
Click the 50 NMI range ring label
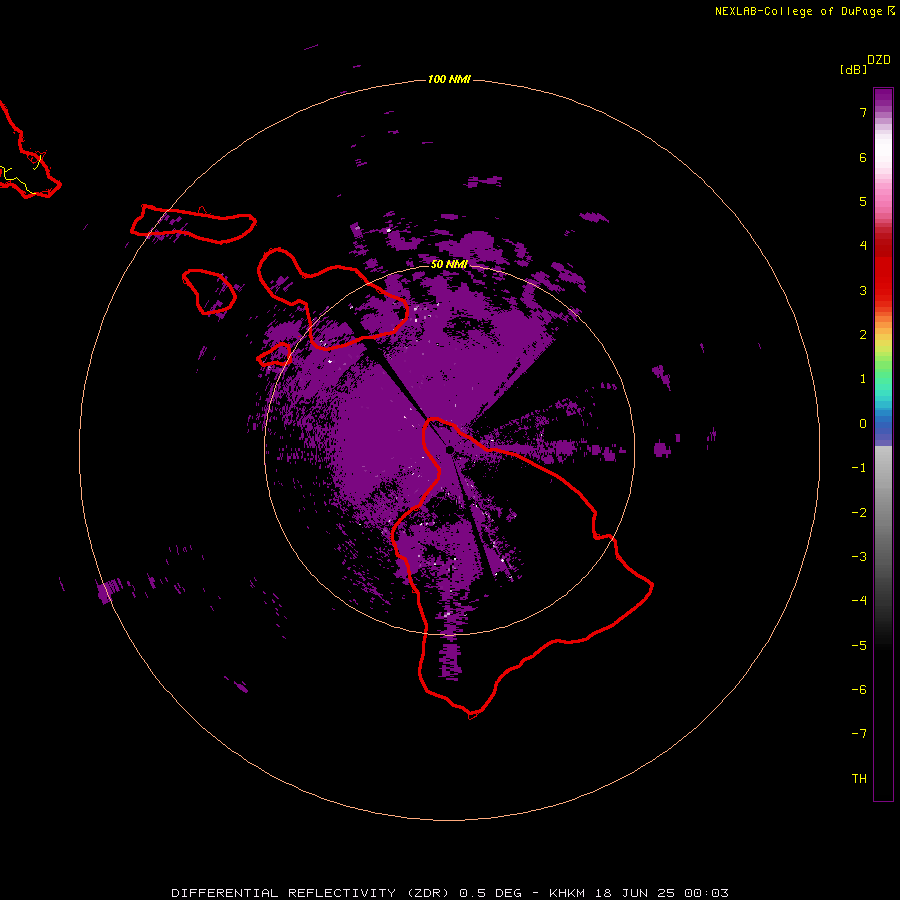click(x=449, y=264)
